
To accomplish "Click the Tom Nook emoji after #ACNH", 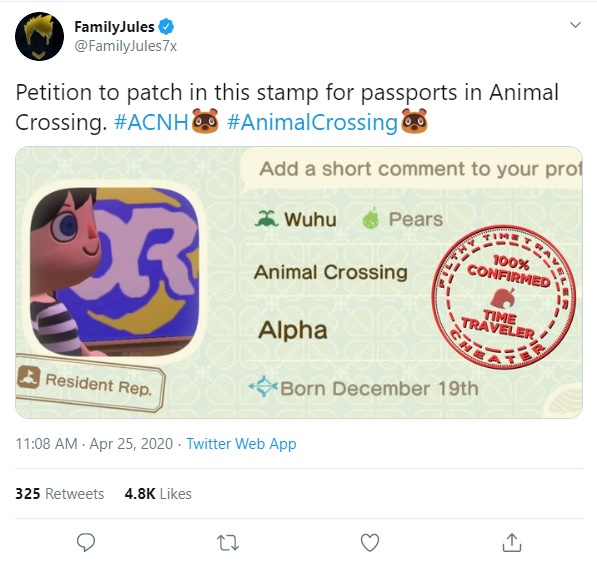I will 205,121.
